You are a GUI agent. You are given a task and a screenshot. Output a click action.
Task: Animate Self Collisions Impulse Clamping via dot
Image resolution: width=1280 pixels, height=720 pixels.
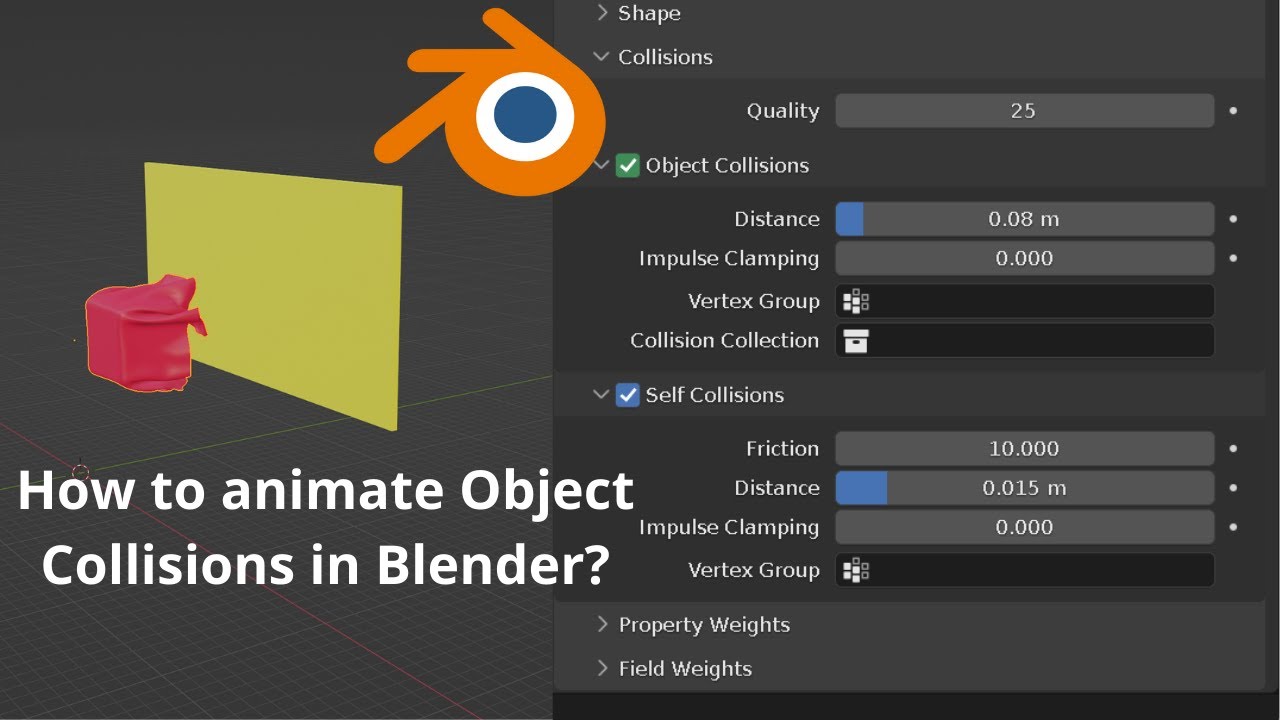(x=1233, y=527)
